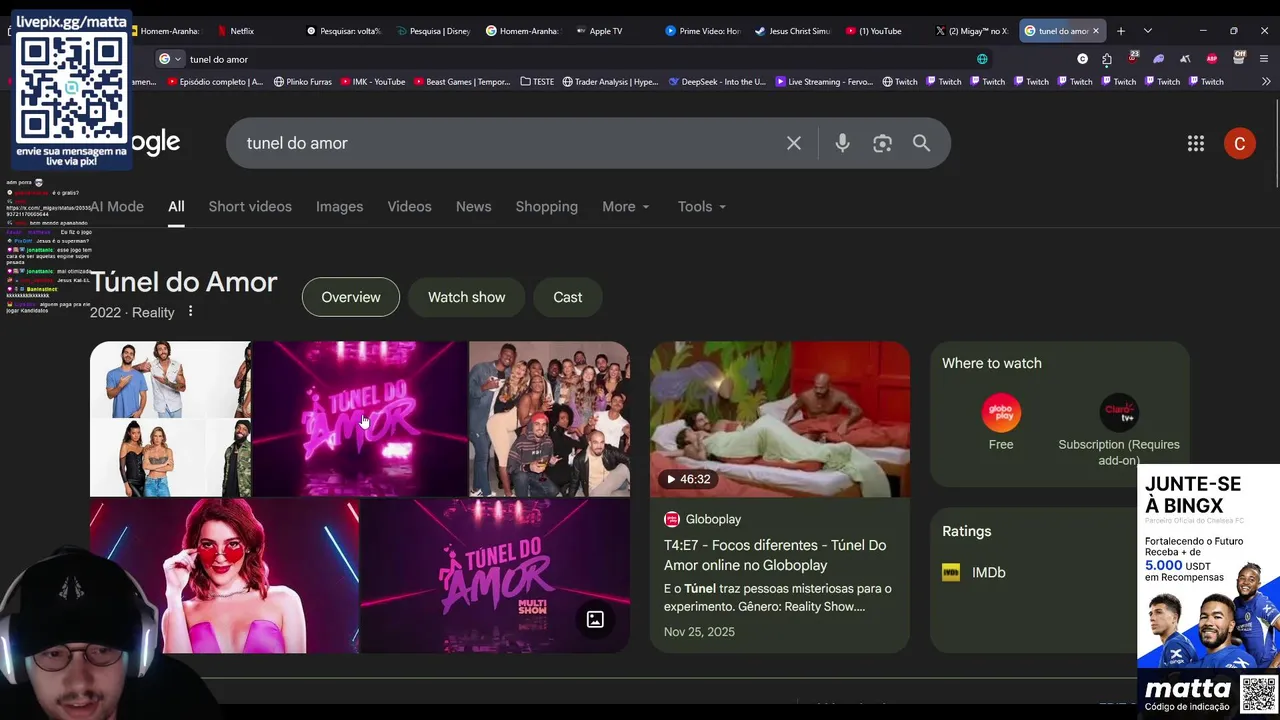Open a new browser tab with plus
The image size is (1280, 720).
click(1121, 31)
